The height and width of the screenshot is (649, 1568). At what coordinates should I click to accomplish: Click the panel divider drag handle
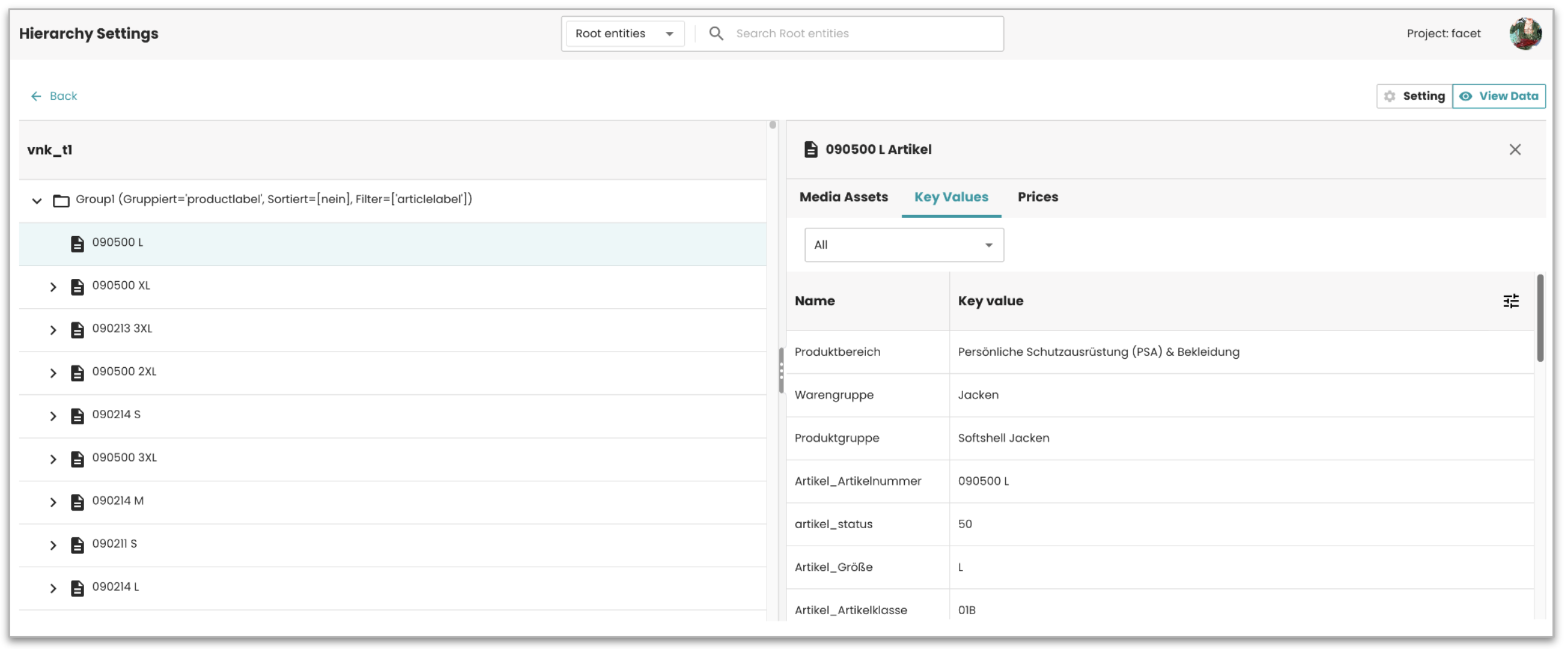coord(781,370)
